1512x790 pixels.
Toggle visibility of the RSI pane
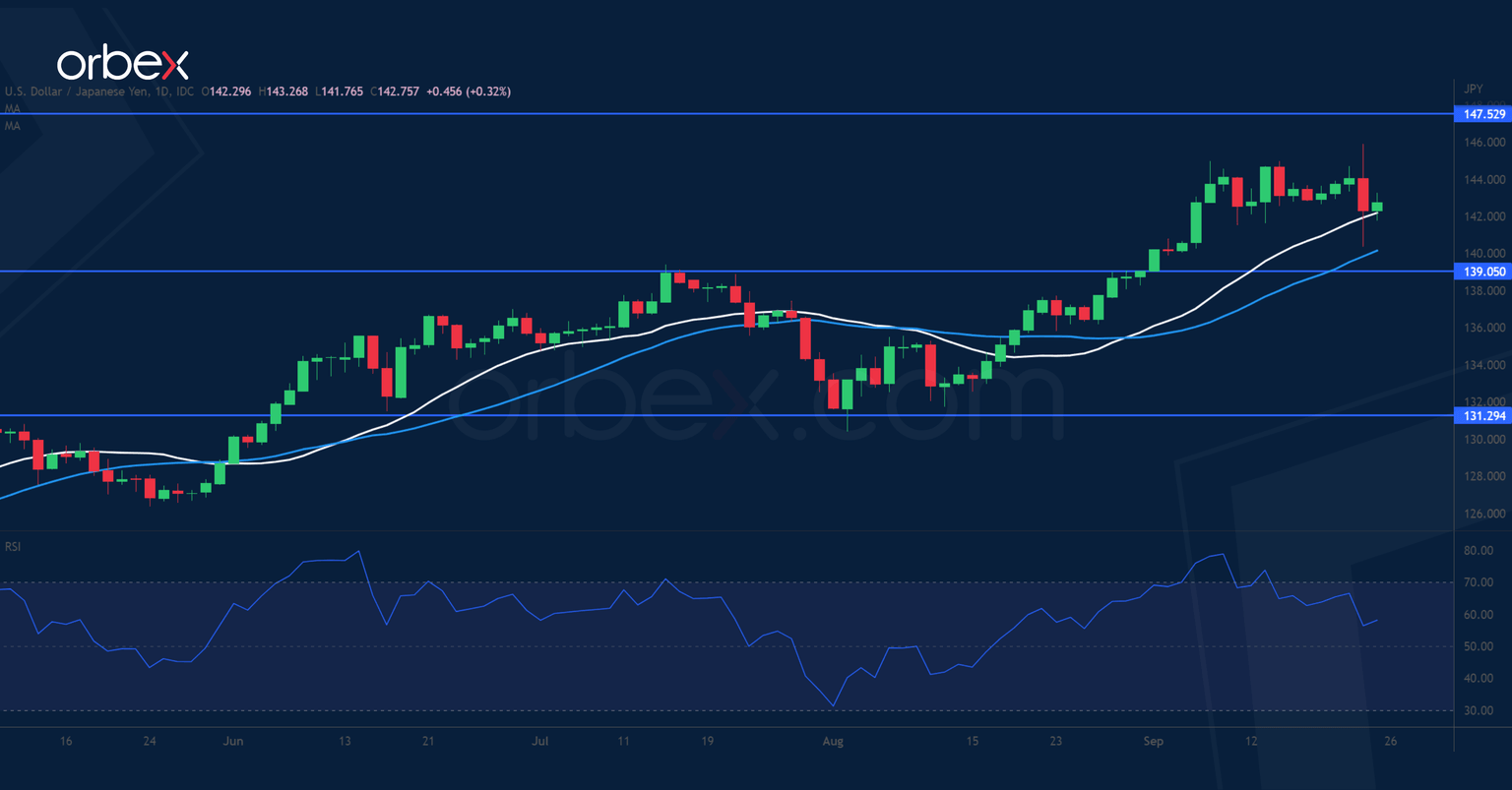point(14,546)
